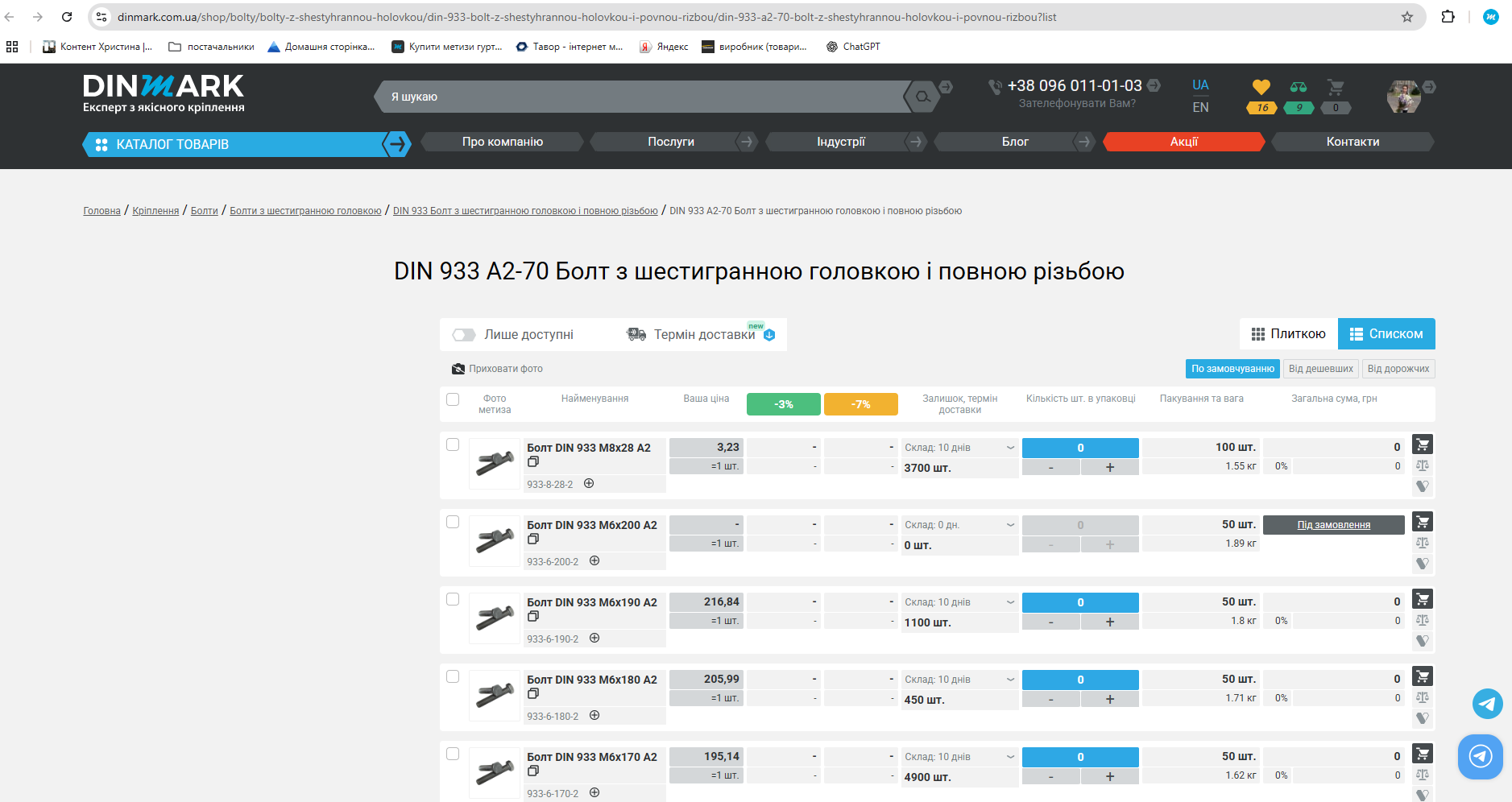
Task: Expand stock dropdown for M6x180 A2 row
Action: click(x=1010, y=680)
